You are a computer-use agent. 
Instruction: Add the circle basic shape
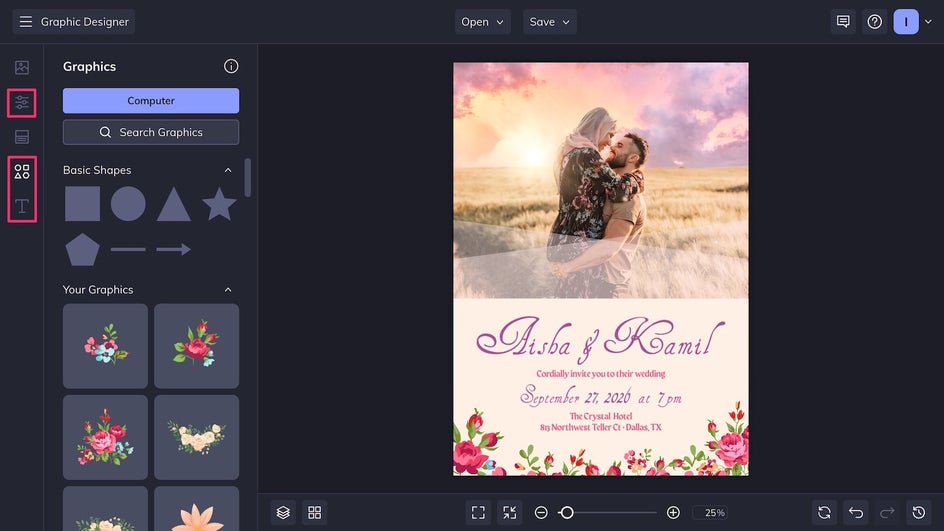[128, 203]
